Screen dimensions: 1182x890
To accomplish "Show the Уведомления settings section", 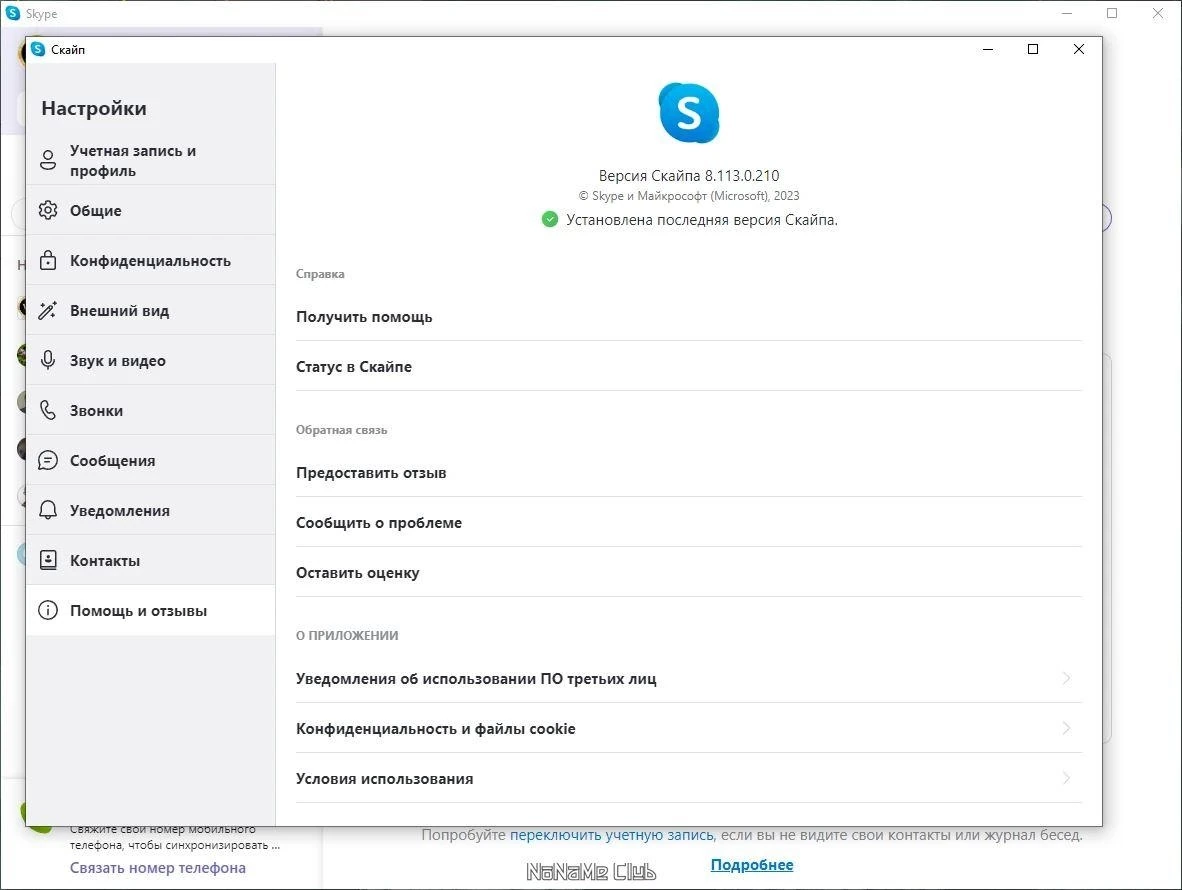I will click(151, 510).
